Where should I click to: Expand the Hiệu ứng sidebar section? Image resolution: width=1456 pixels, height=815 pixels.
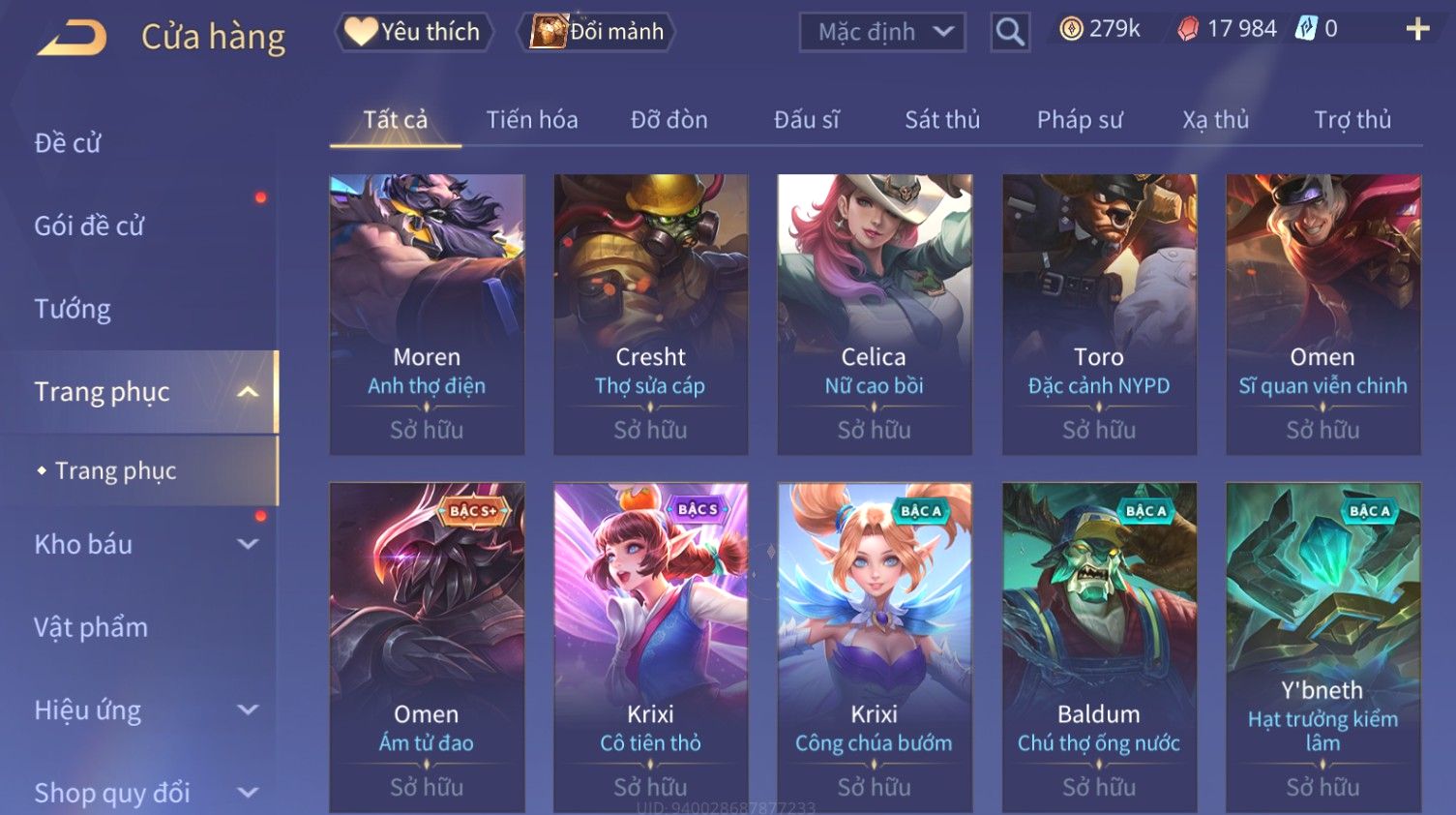[248, 709]
